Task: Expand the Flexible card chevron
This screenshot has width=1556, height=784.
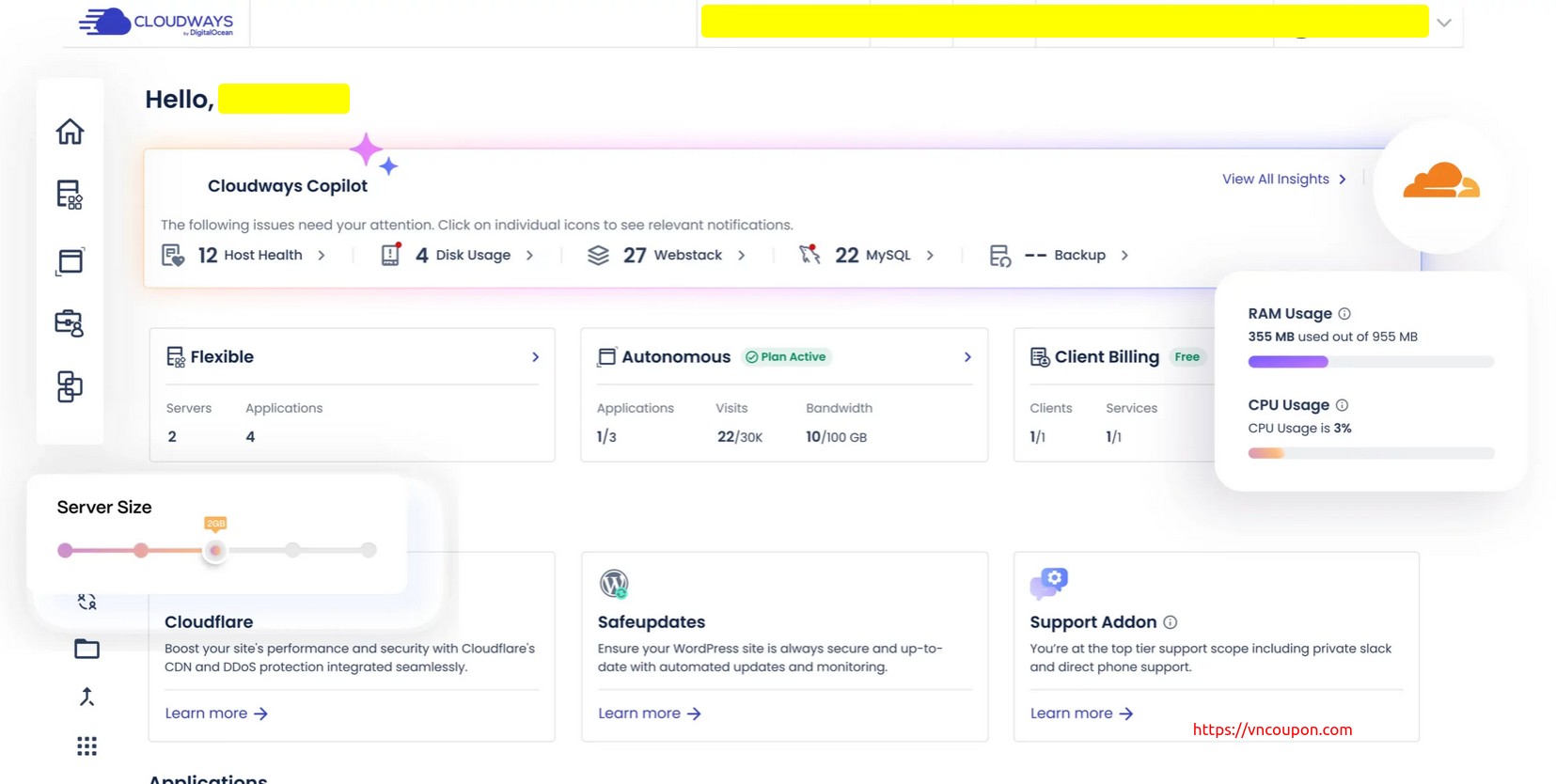Action: coord(535,357)
